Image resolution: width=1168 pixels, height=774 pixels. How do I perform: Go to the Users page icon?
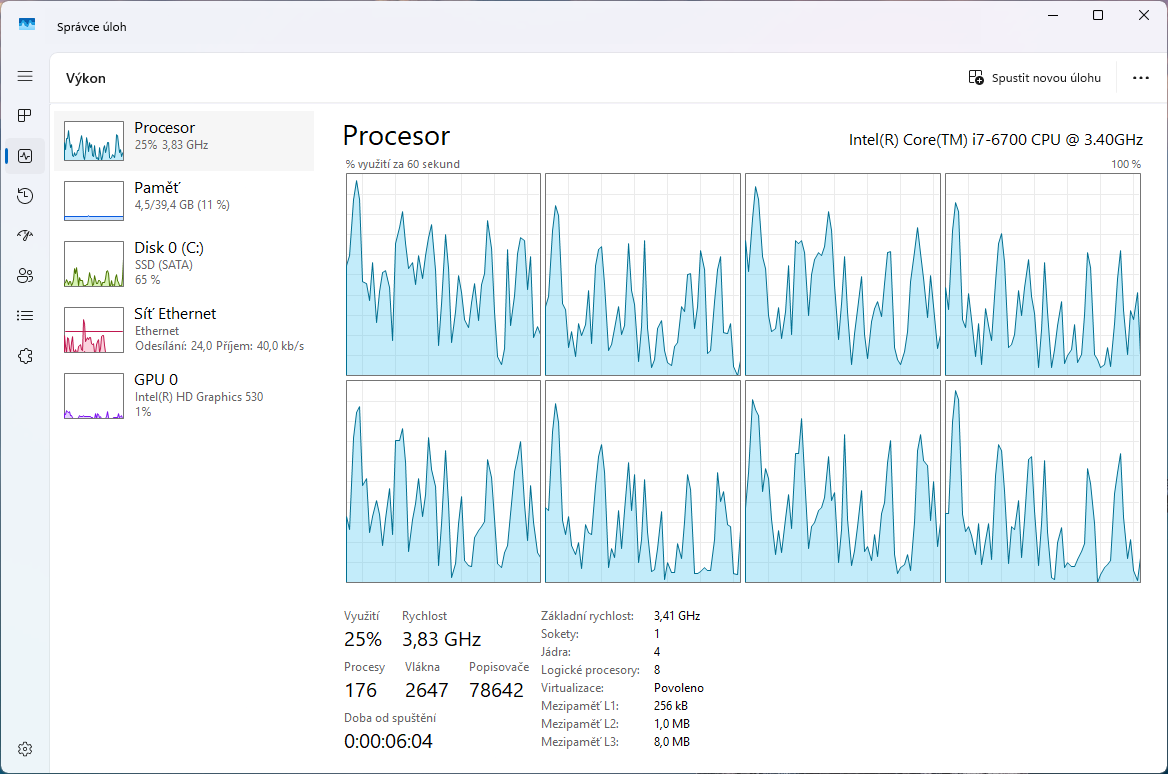[25, 276]
